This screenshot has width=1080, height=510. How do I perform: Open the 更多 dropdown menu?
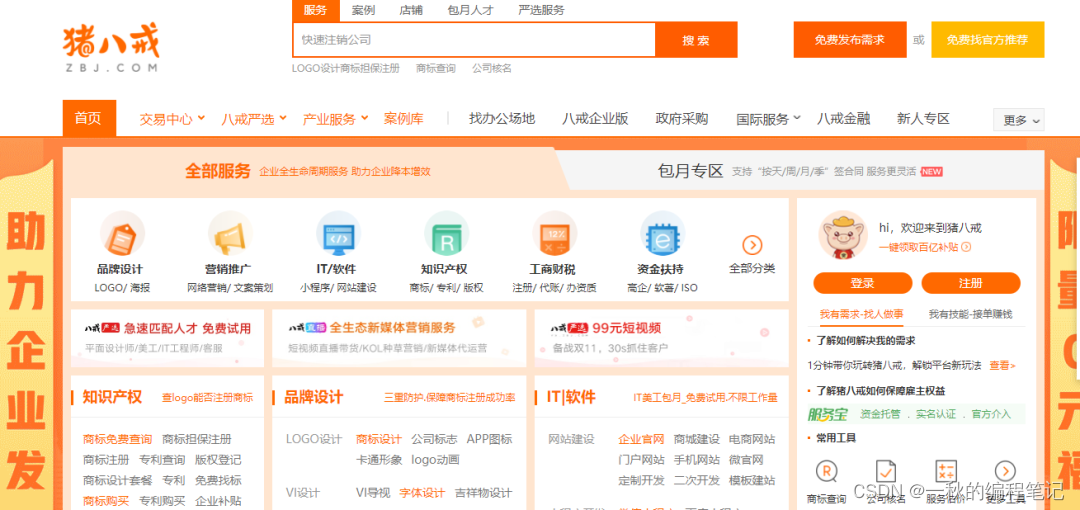click(1019, 120)
